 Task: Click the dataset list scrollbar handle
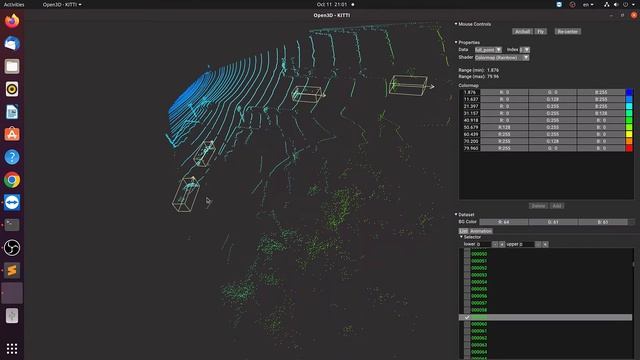coord(633,264)
